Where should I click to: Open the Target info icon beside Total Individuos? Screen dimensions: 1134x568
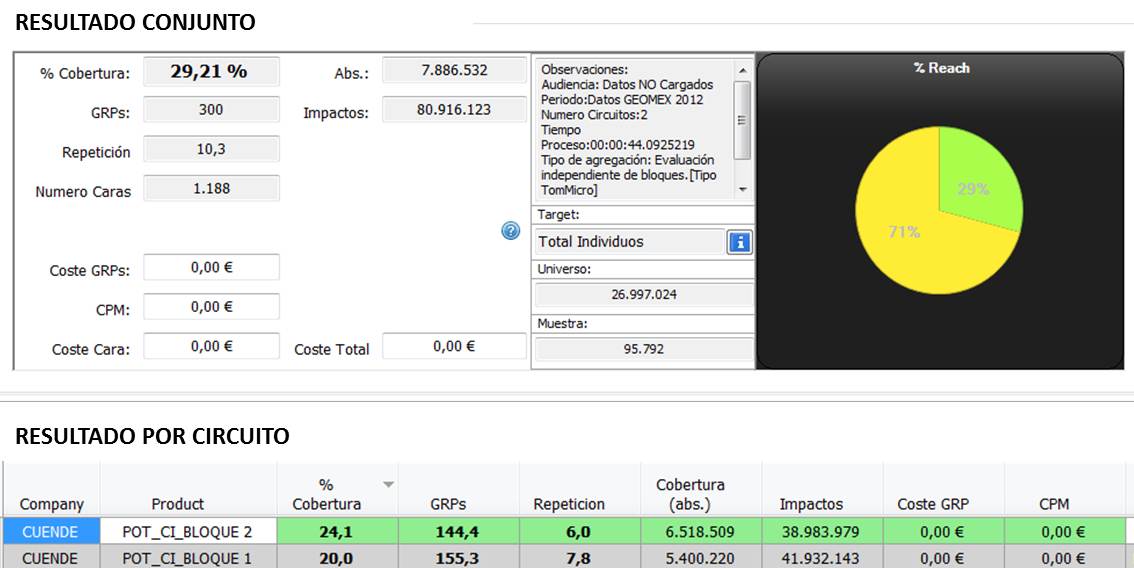[x=740, y=242]
